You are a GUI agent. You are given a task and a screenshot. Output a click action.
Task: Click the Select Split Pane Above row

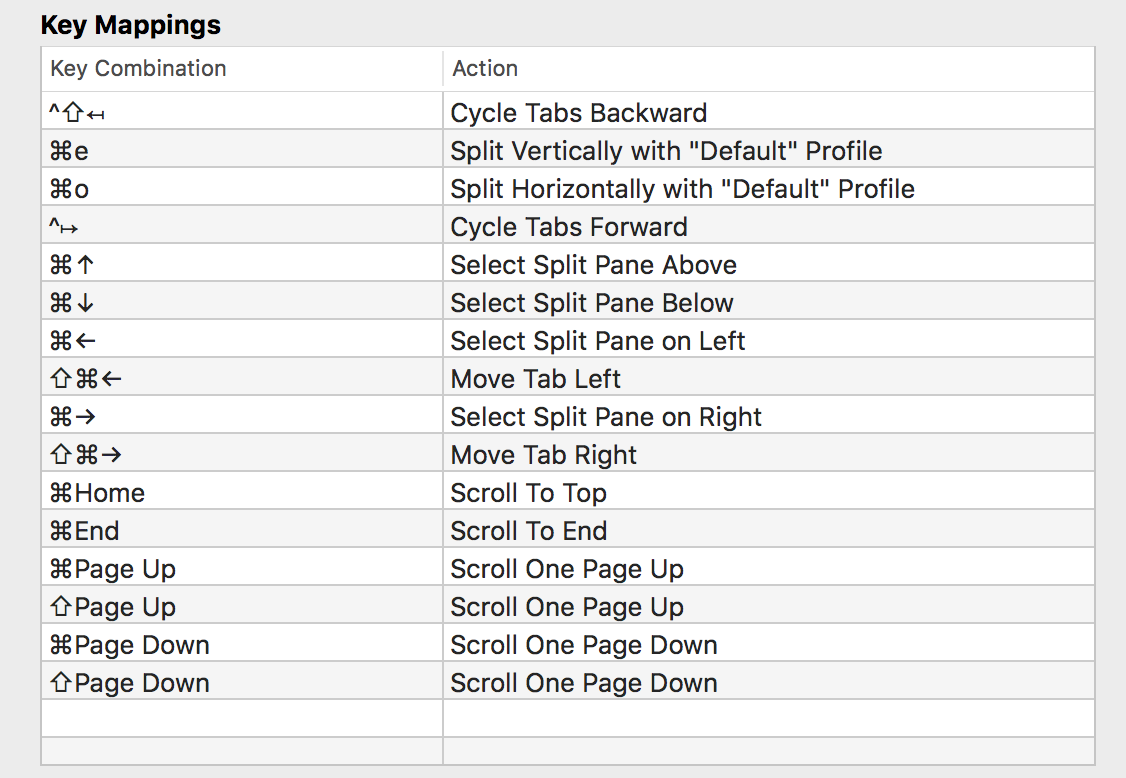[593, 265]
